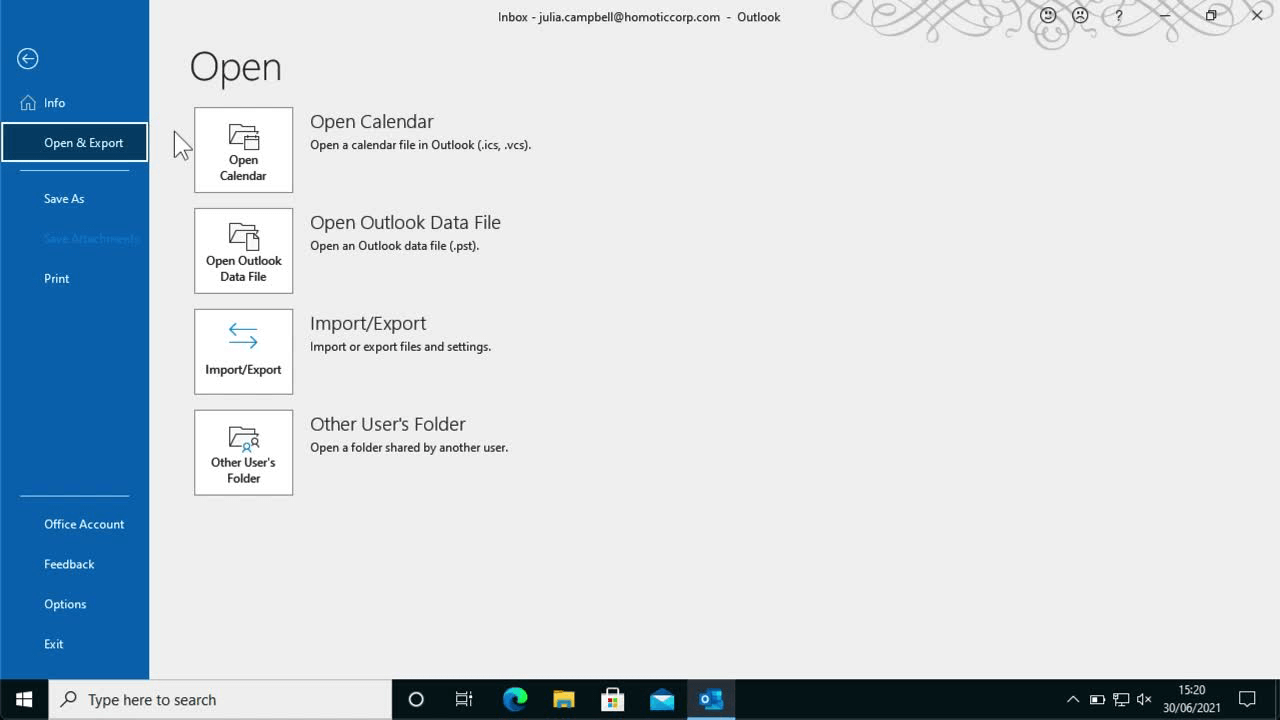
Task: Click the Import/Export arrows icon
Action: pos(243,351)
